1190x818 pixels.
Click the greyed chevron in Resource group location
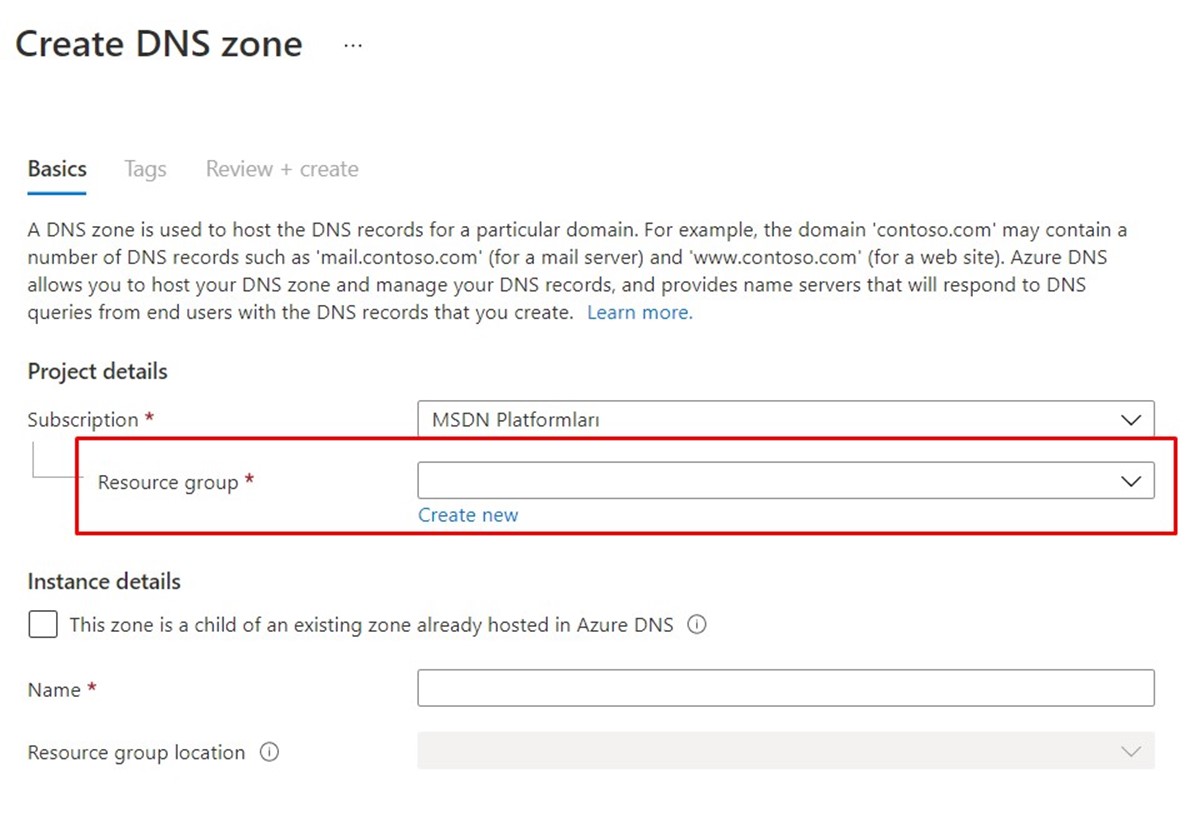click(1131, 751)
